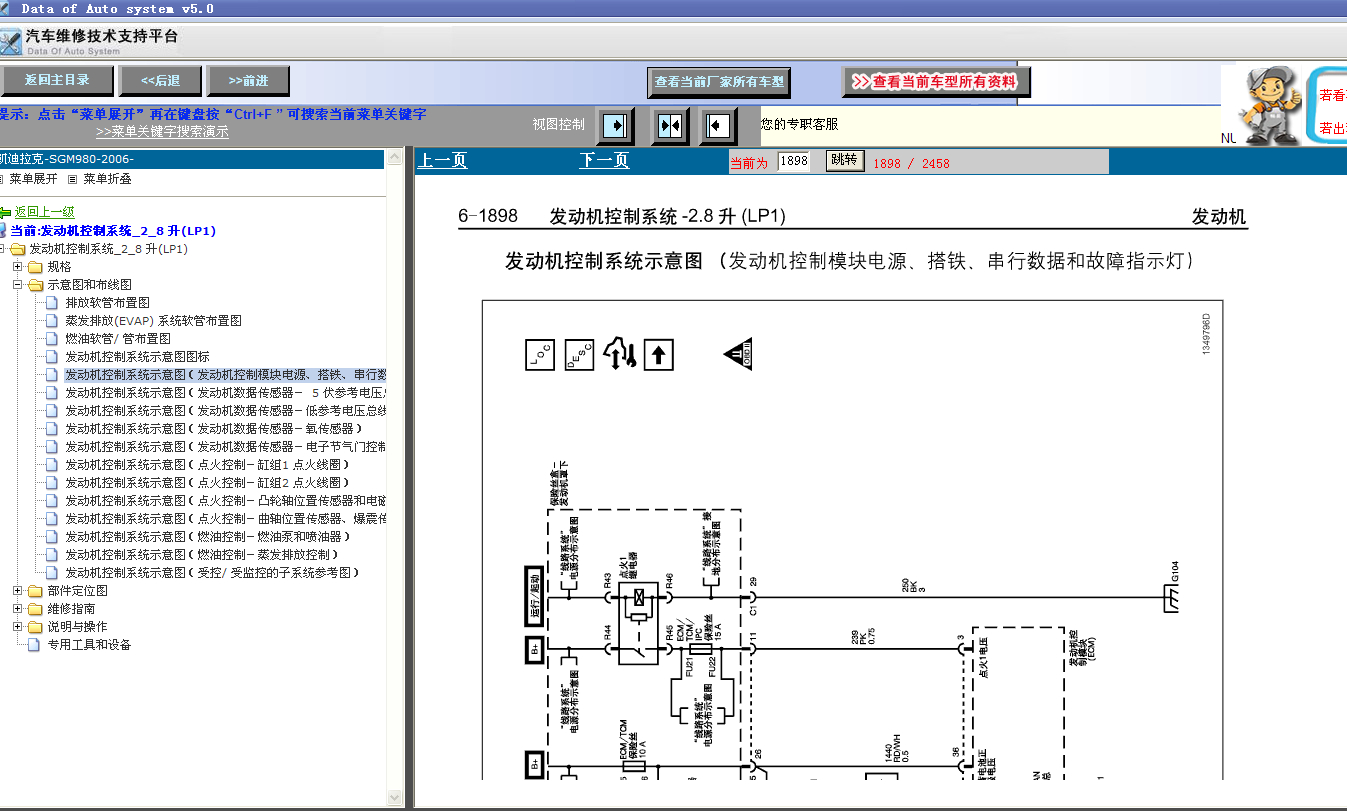
Task: Collapse the 示意图和布线图 folder
Action: click(17, 285)
